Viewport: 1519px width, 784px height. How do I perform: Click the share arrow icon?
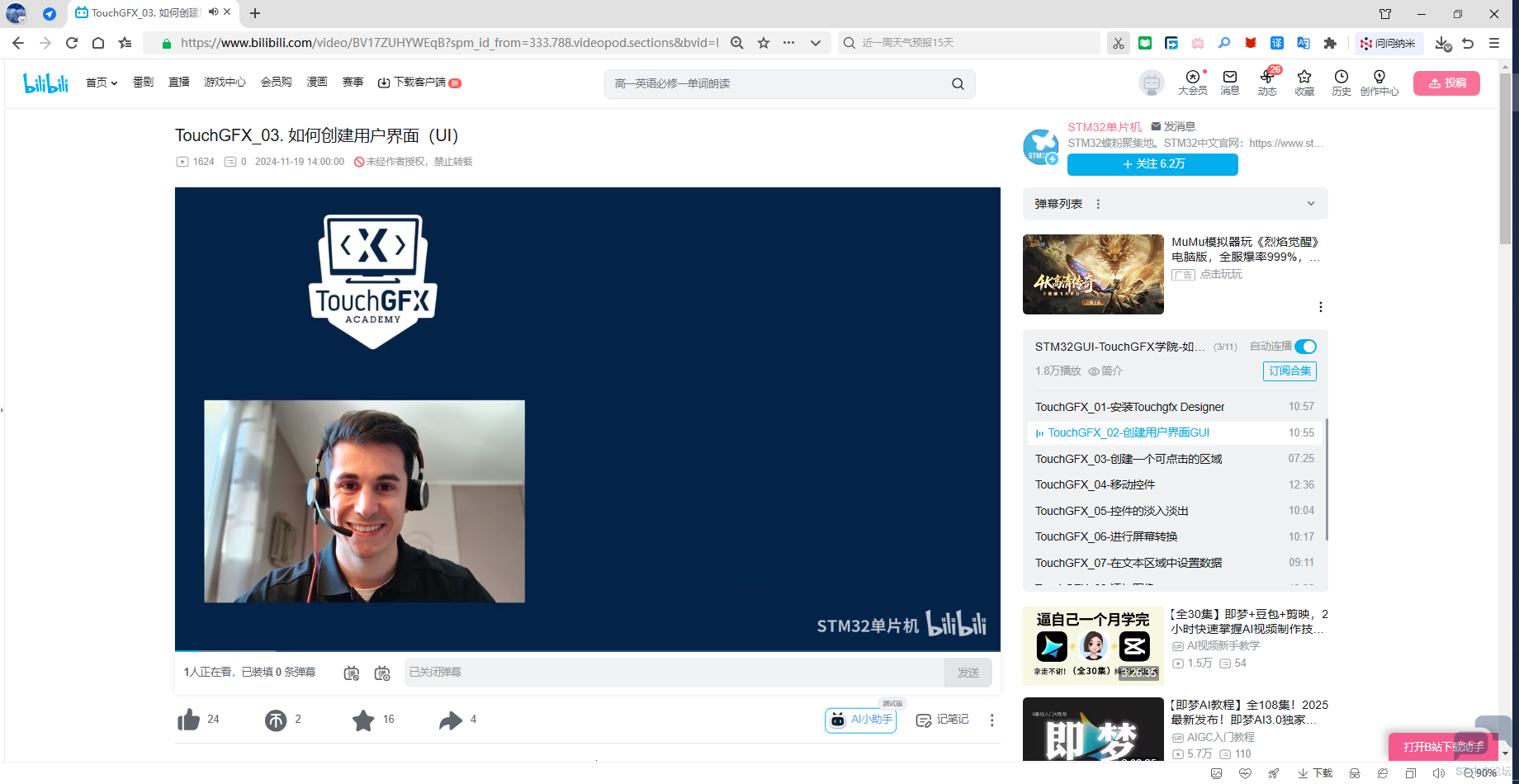tap(451, 720)
